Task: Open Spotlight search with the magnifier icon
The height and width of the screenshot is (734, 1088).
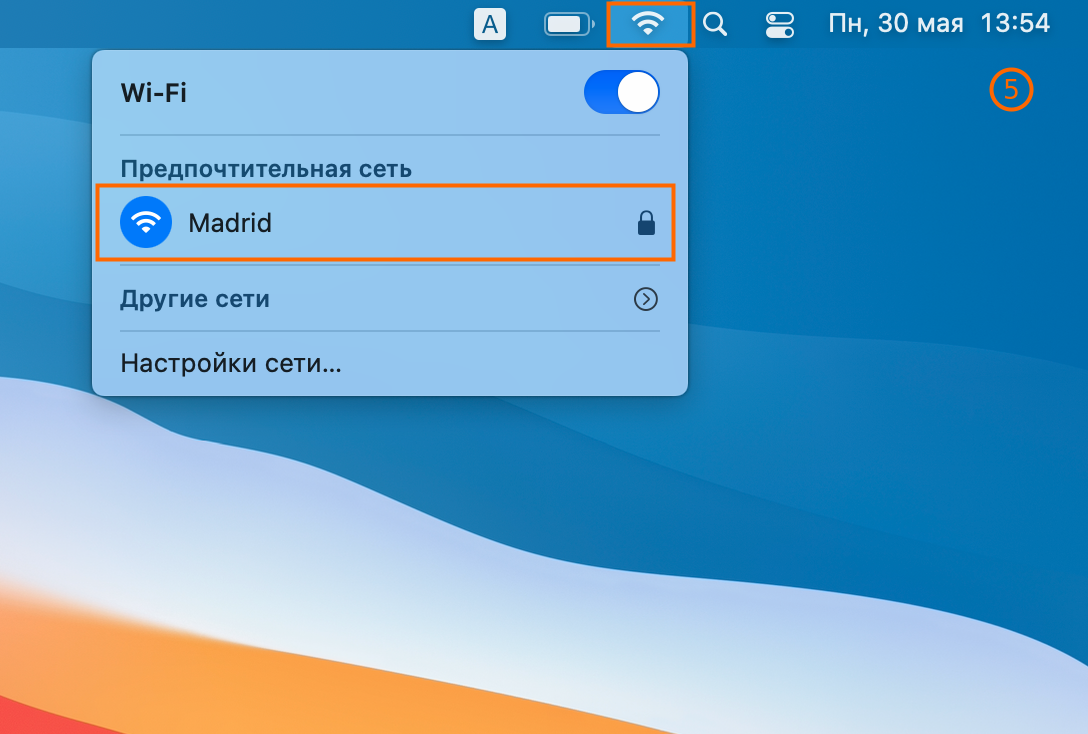Action: pos(714,24)
